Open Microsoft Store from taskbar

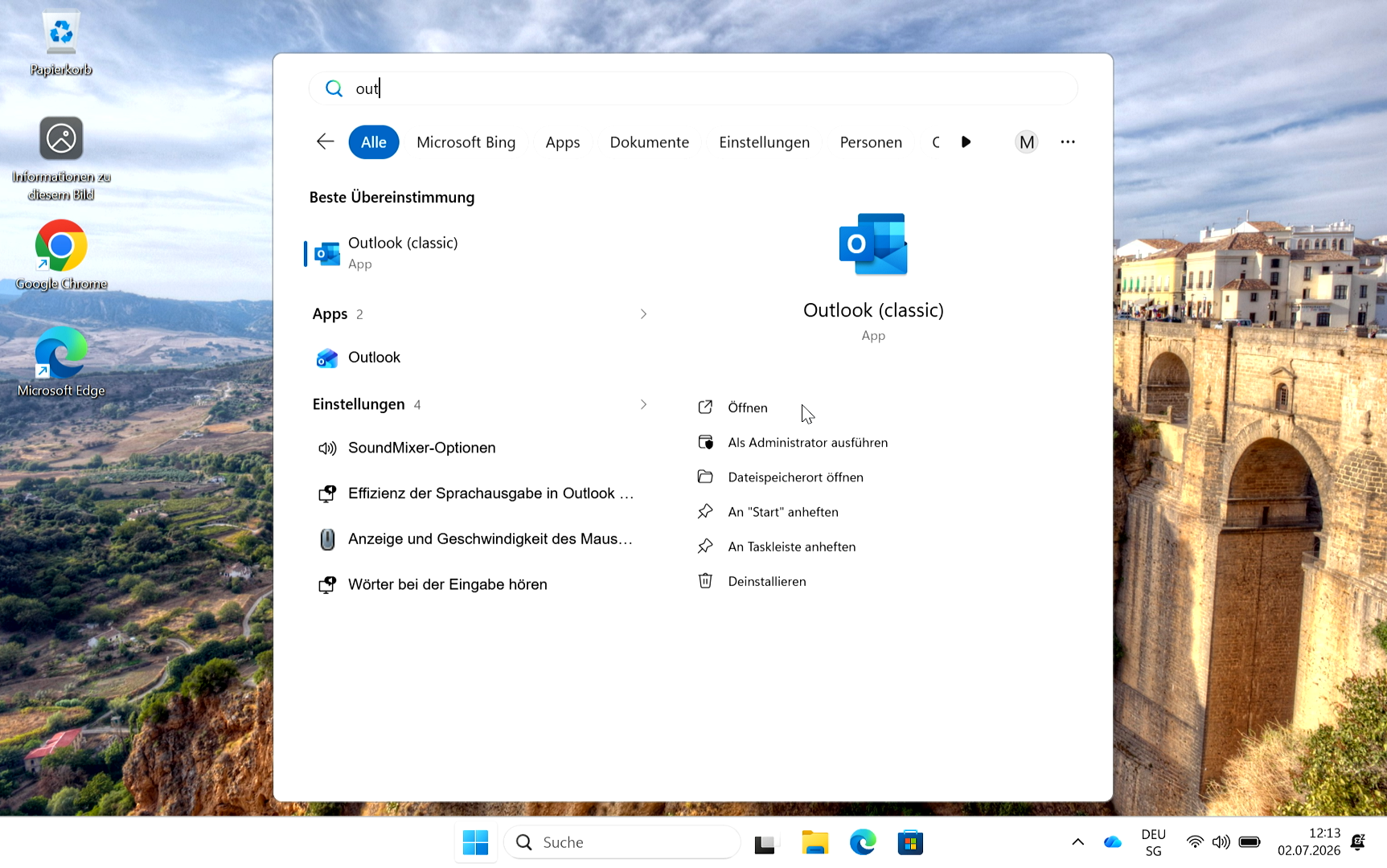click(910, 842)
